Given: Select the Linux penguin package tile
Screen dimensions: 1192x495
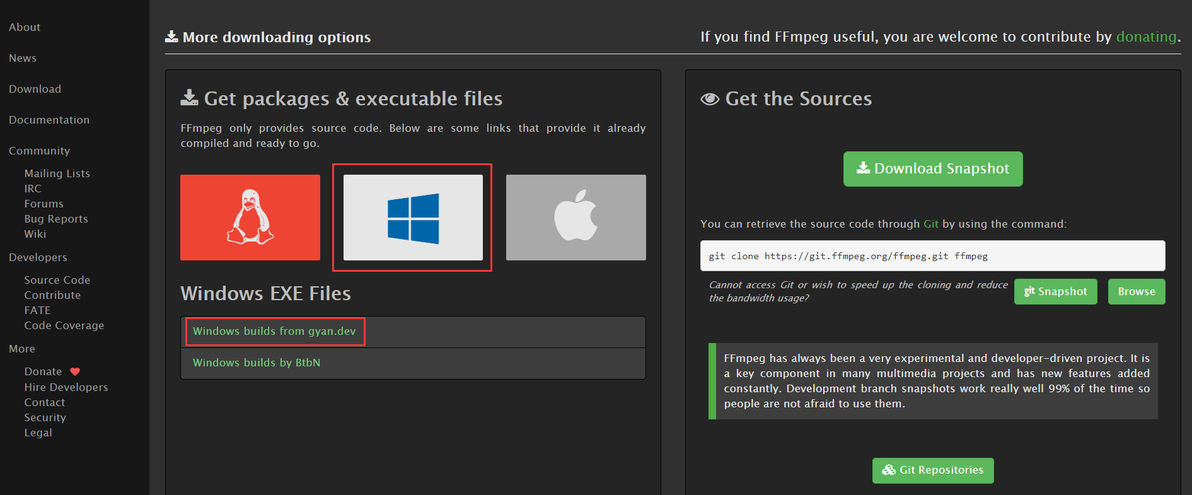Looking at the screenshot, I should point(250,217).
